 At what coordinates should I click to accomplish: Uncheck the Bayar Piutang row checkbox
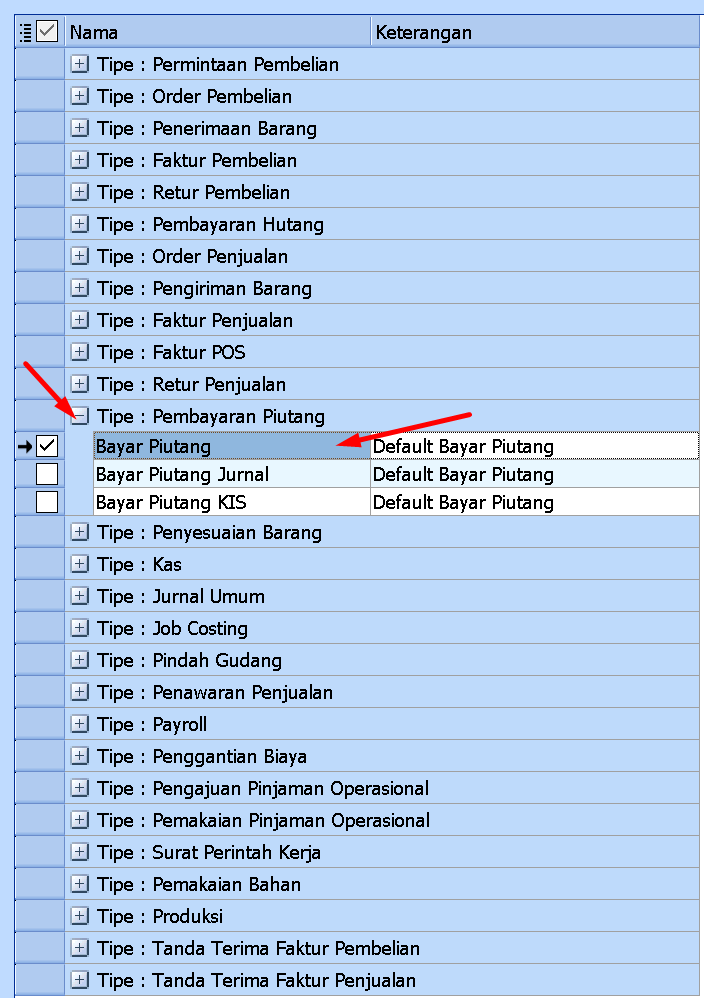coord(47,446)
